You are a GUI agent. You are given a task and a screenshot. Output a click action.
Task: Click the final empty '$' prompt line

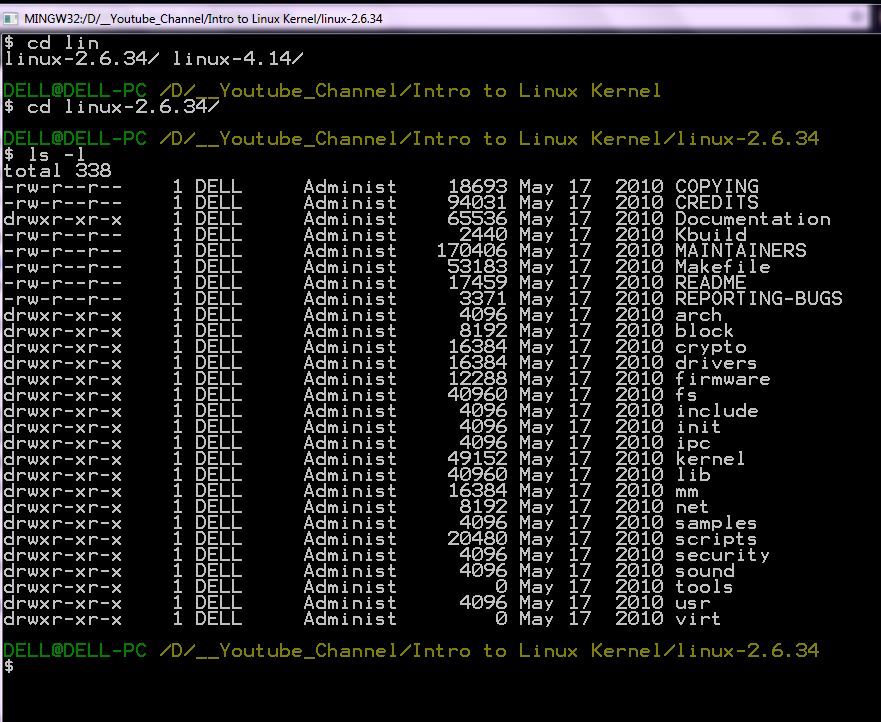8,666
